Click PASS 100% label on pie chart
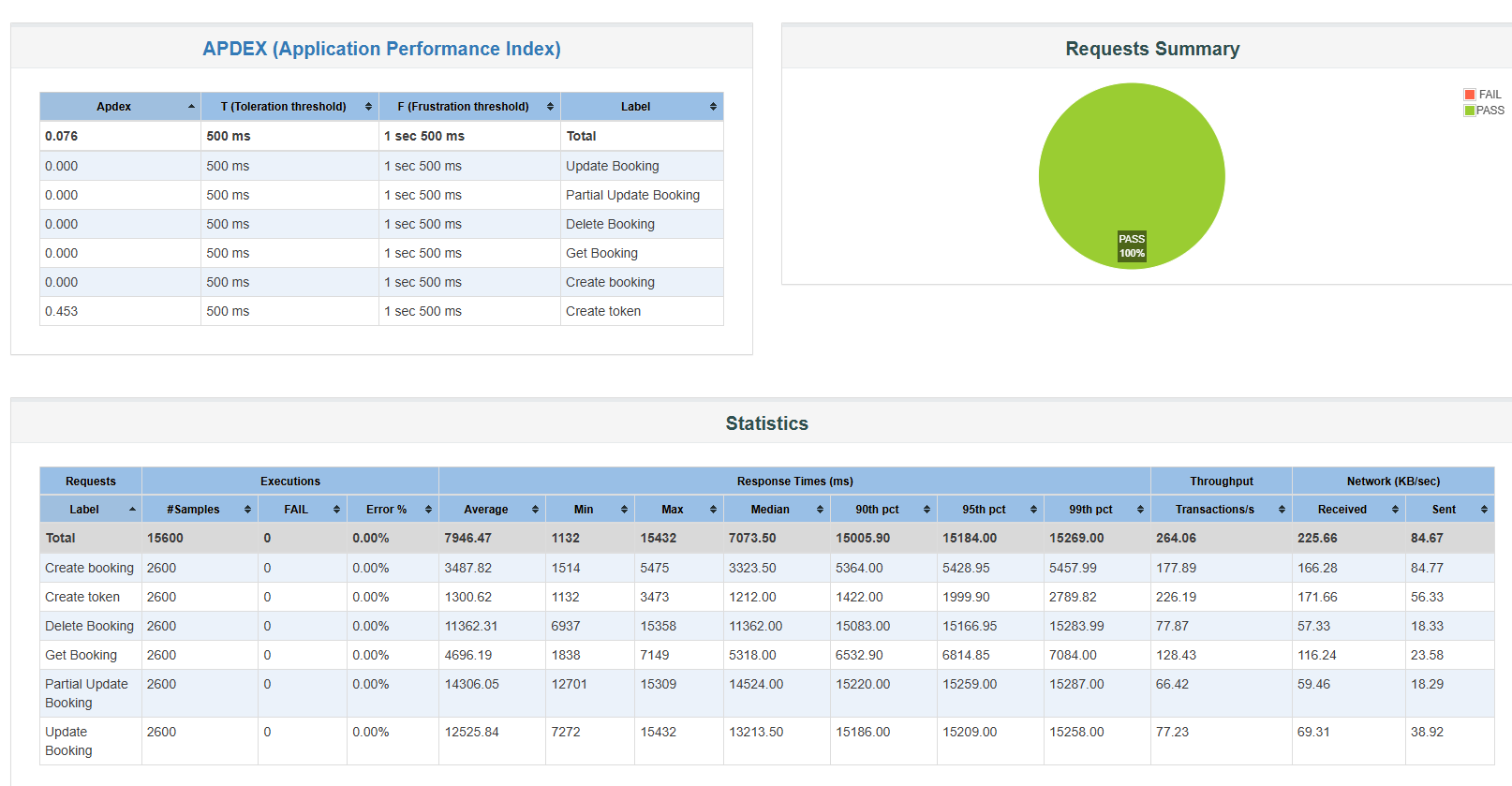1512x786 pixels. 1132,246
